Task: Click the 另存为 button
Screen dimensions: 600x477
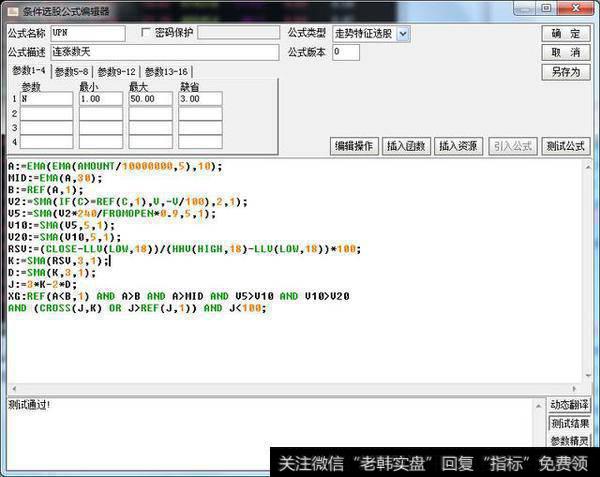Action: pos(565,72)
